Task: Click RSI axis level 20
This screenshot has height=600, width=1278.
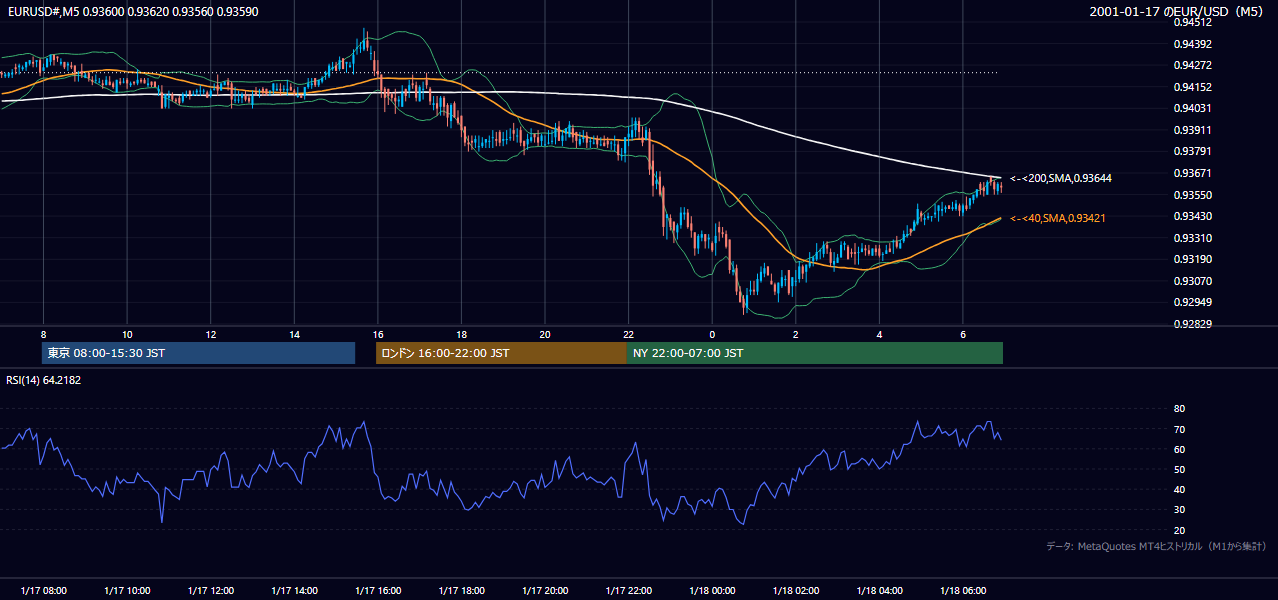Action: pos(1179,530)
